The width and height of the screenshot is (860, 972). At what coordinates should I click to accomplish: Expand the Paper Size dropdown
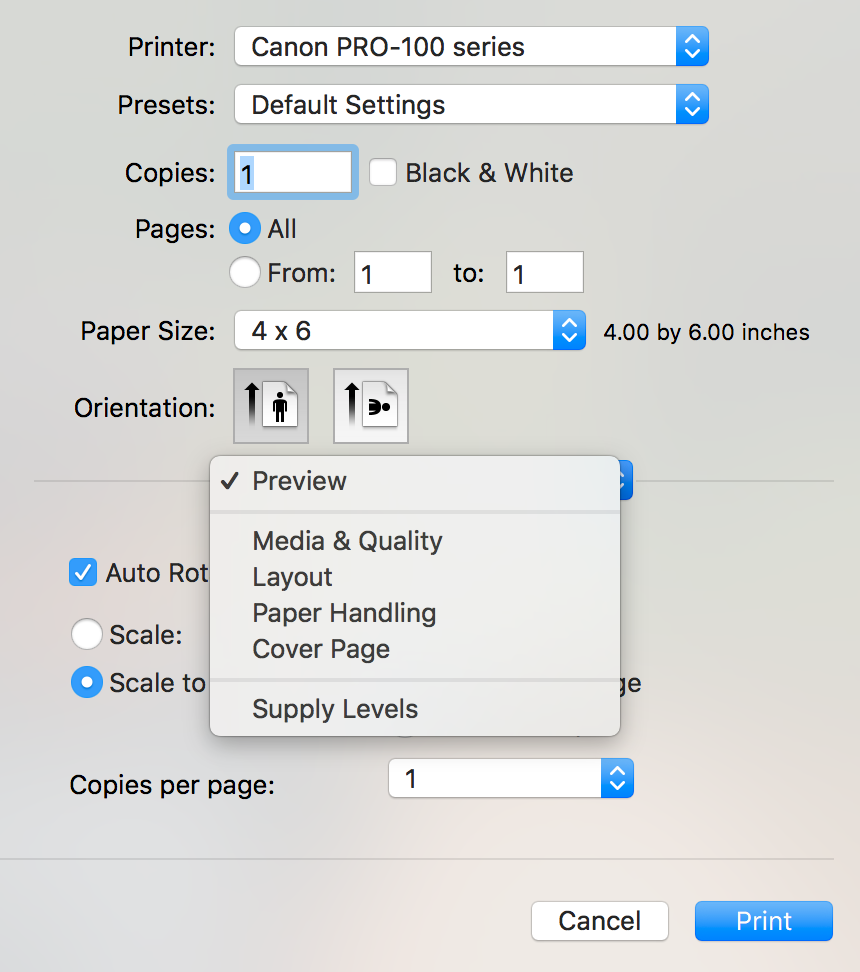[x=409, y=331]
